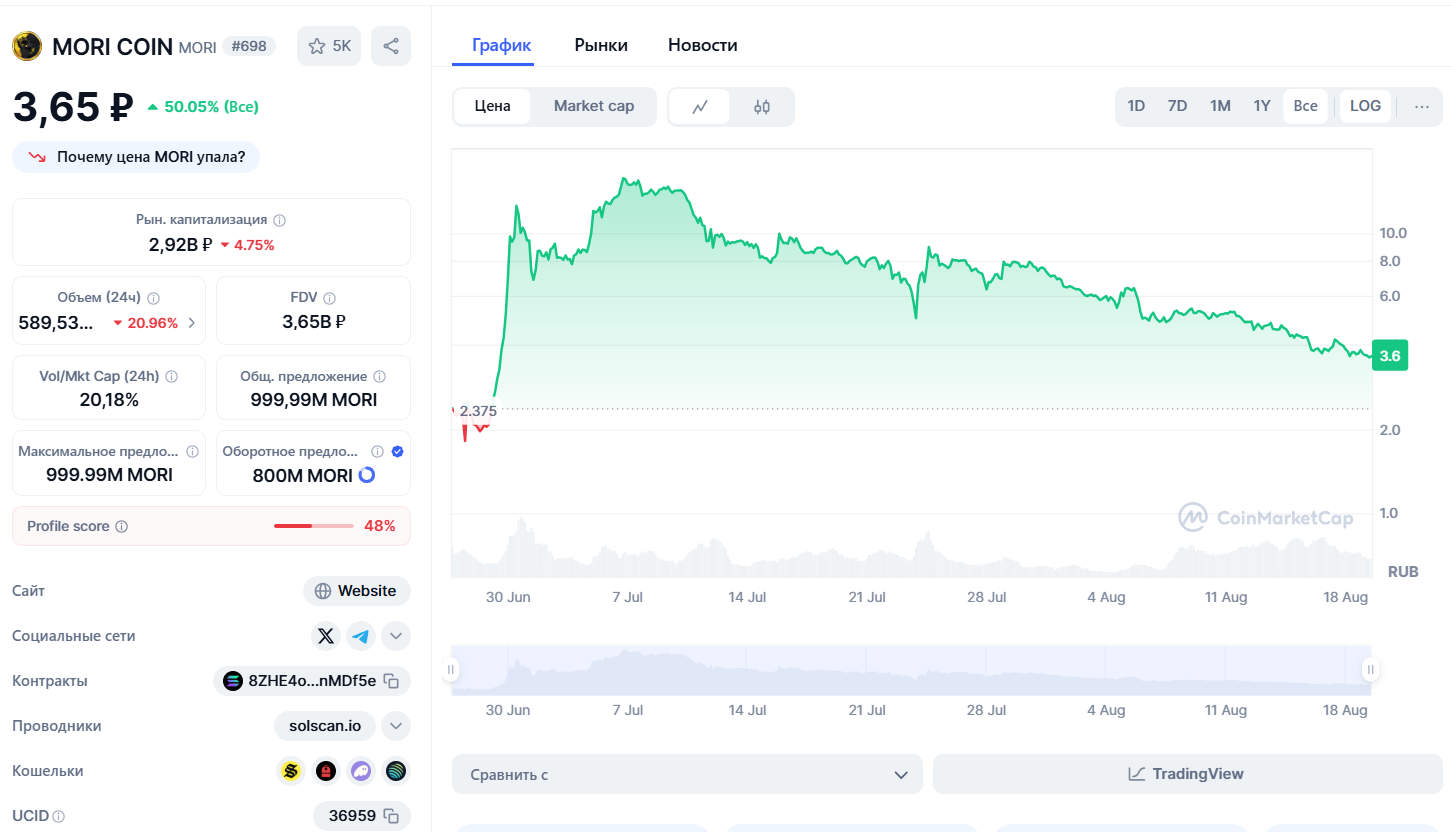
Task: Click the info icon beside Vol/Mkt Cap (24h)
Action: click(172, 377)
